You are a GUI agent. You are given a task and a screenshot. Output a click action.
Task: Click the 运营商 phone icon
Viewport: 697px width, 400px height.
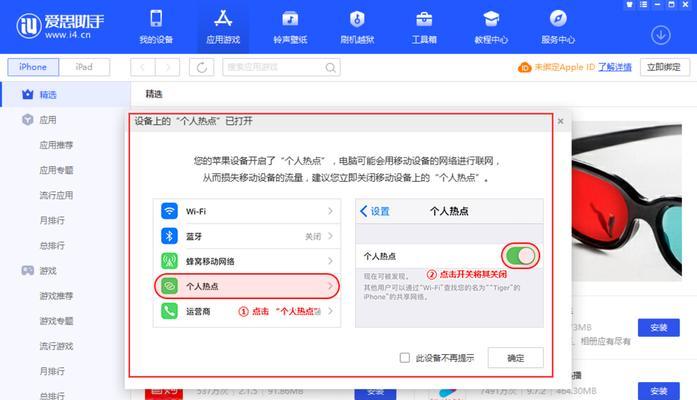[169, 311]
